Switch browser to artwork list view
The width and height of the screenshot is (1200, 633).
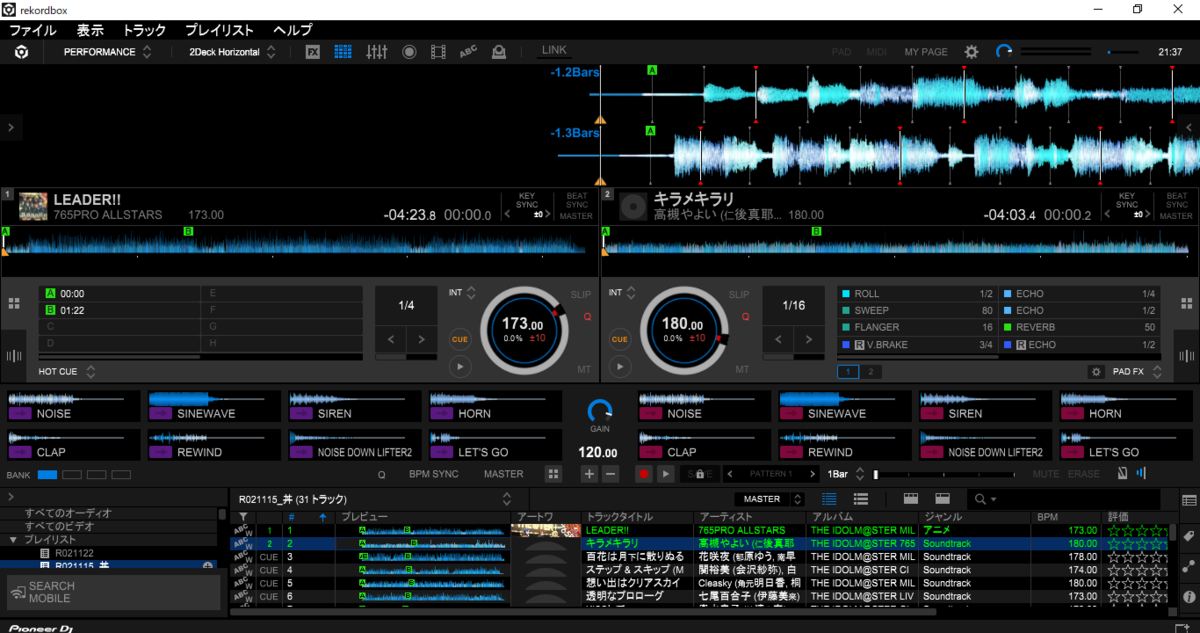(860, 498)
